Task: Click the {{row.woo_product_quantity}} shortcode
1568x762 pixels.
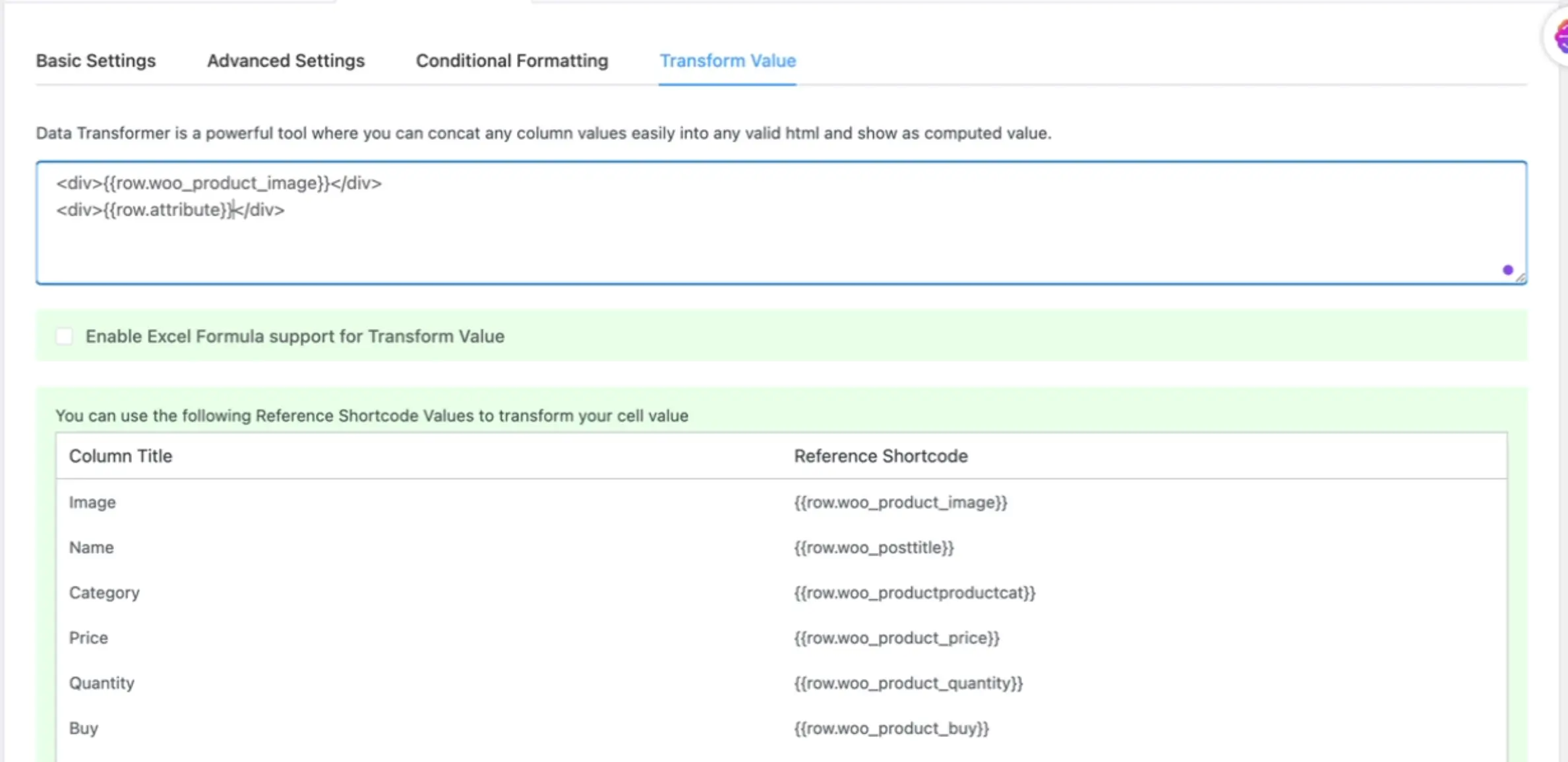Action: click(x=908, y=683)
